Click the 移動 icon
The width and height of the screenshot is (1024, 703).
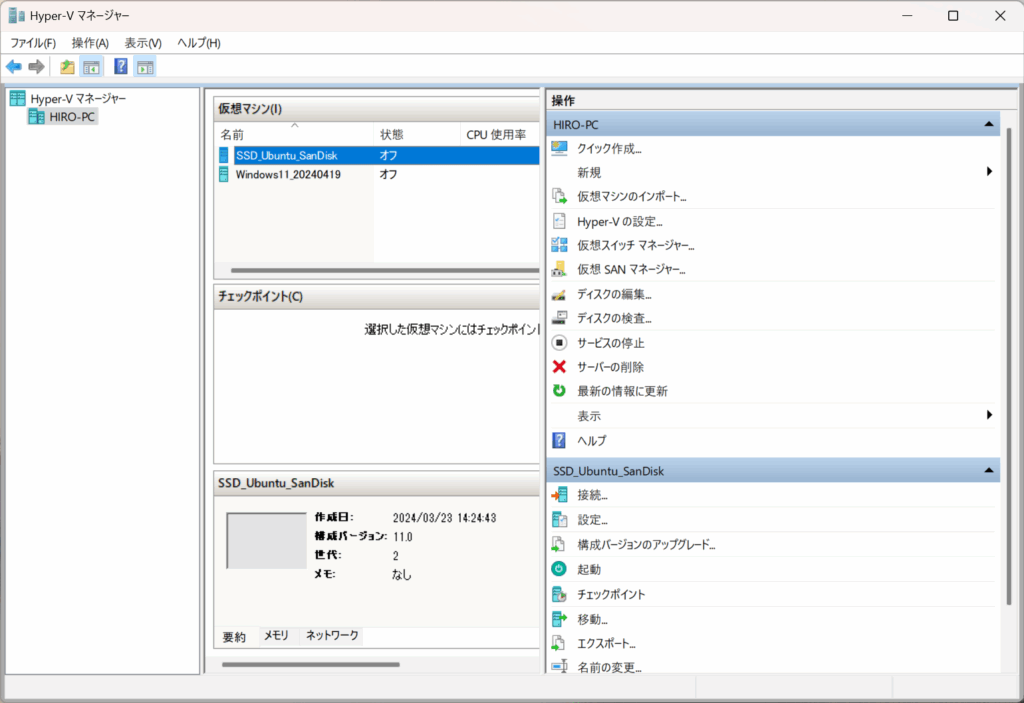pos(560,619)
